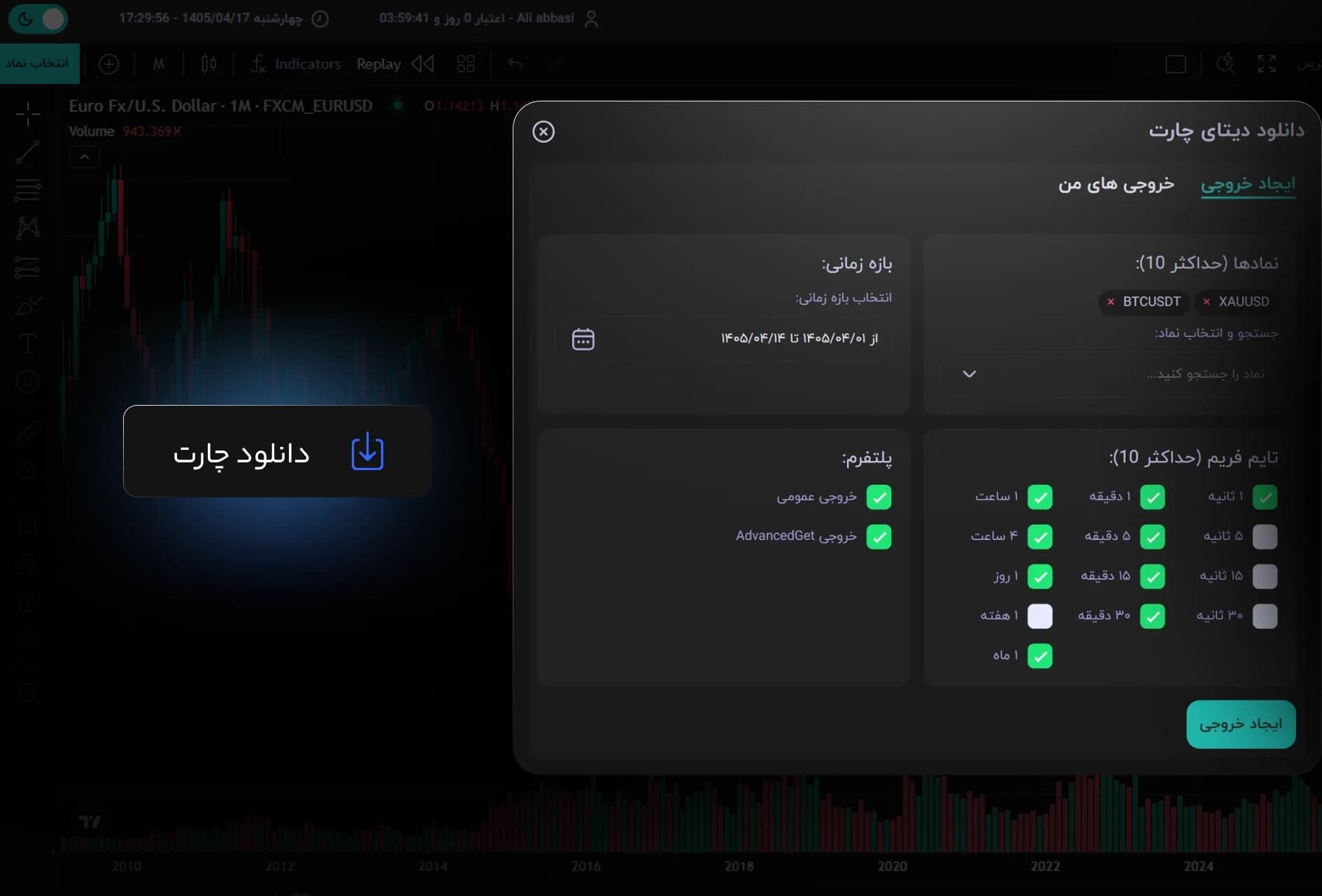Select the trend line drawing tool
Viewport: 1322px width, 896px height.
(28, 152)
